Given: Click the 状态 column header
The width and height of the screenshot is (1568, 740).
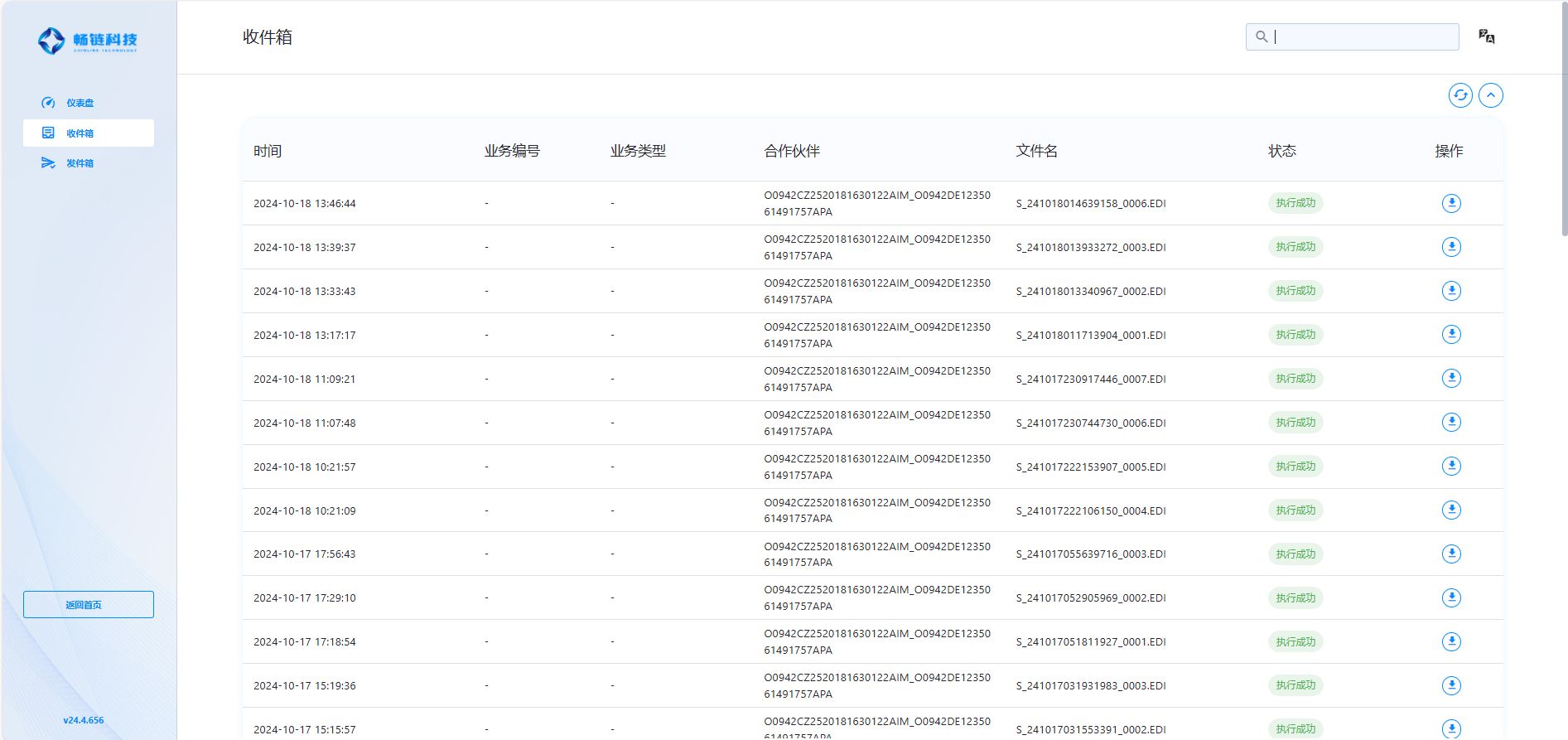Looking at the screenshot, I should pos(1281,151).
